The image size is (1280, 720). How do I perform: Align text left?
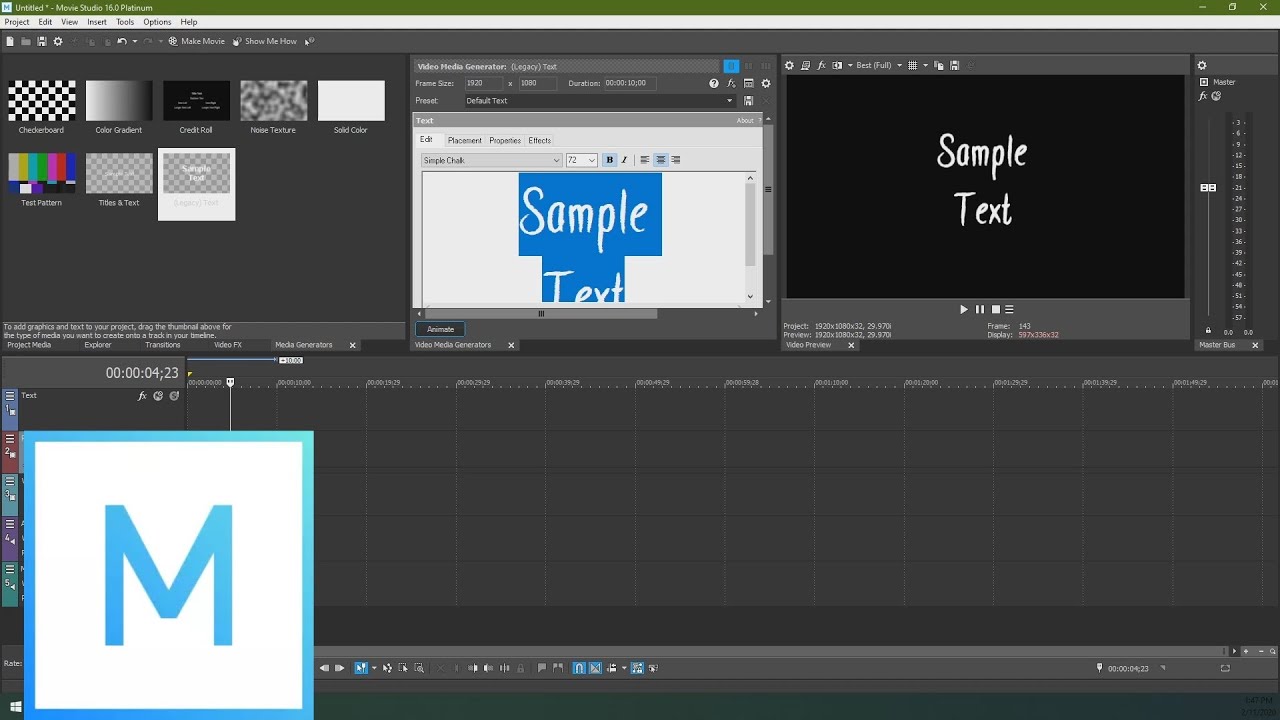point(644,160)
